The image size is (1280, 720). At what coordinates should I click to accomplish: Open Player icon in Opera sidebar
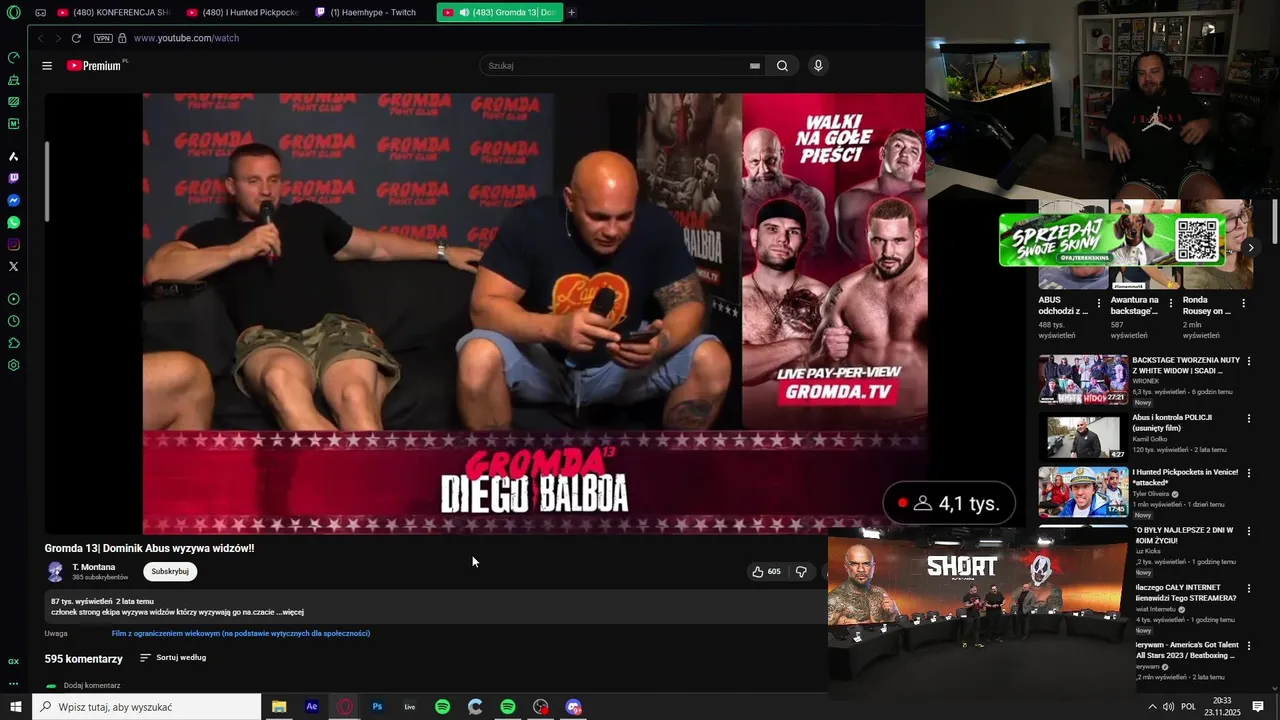click(13, 299)
